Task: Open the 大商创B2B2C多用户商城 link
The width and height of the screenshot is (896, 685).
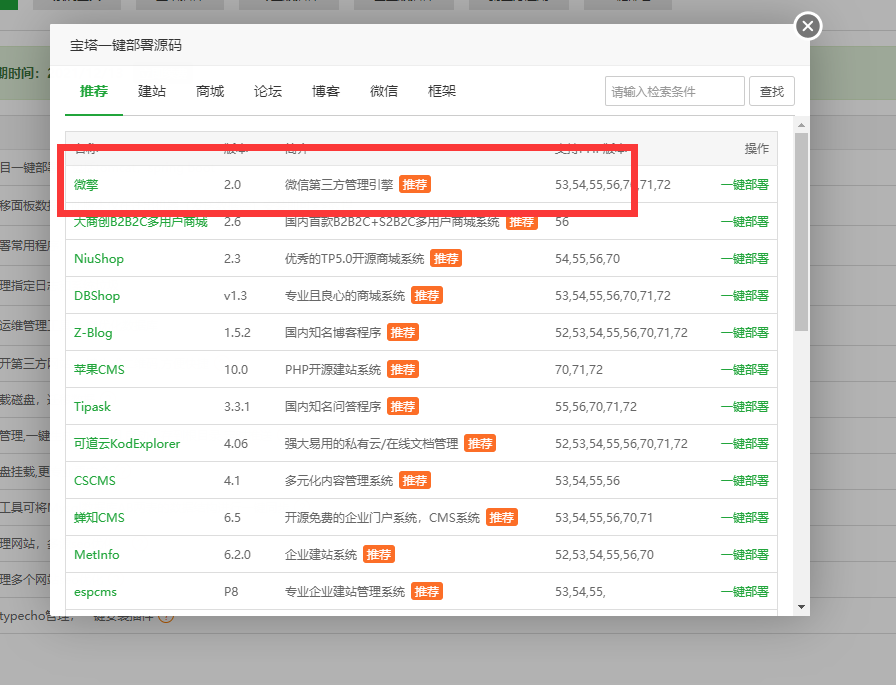Action: [x=141, y=222]
